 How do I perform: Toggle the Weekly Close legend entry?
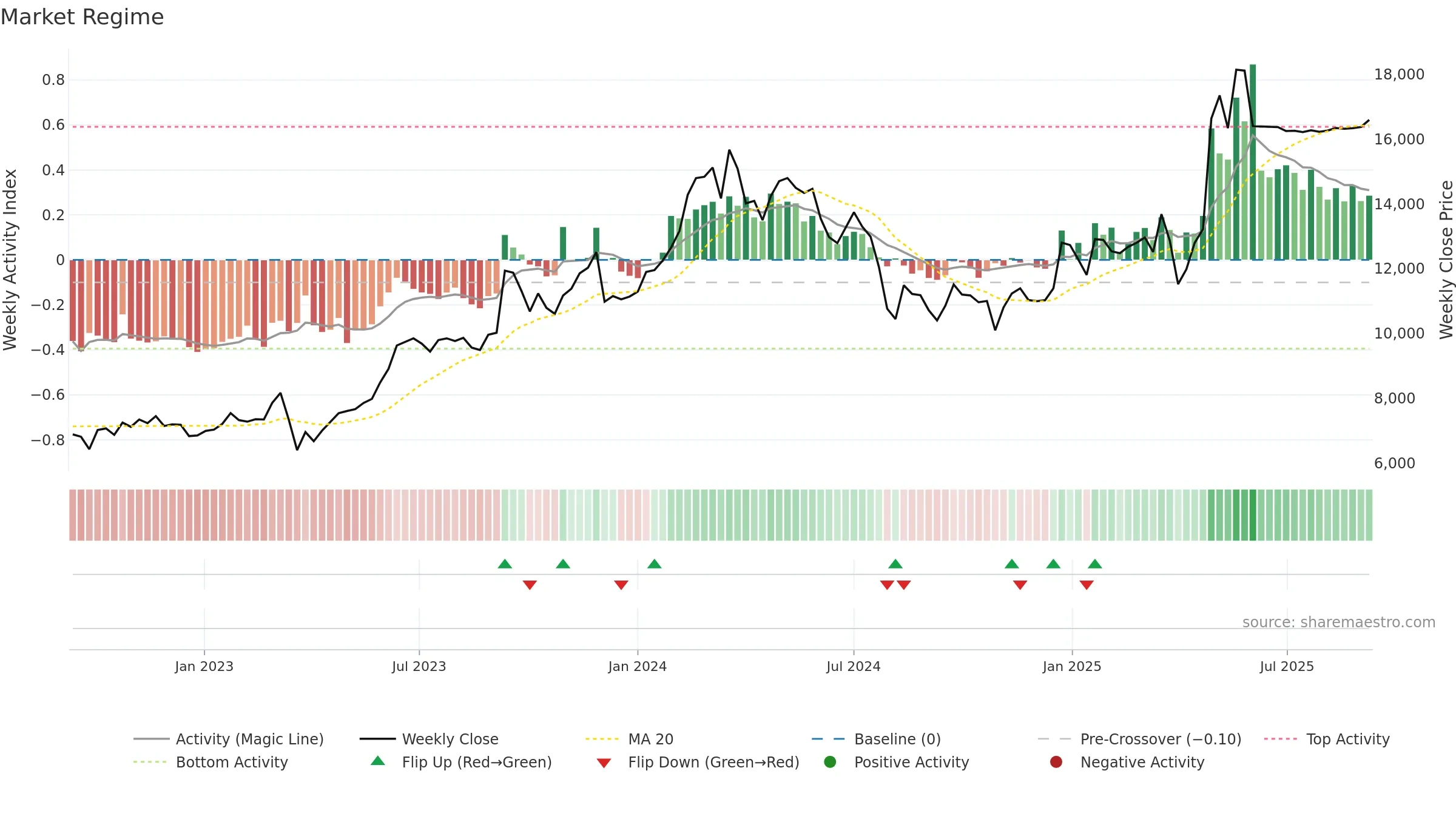[x=429, y=739]
